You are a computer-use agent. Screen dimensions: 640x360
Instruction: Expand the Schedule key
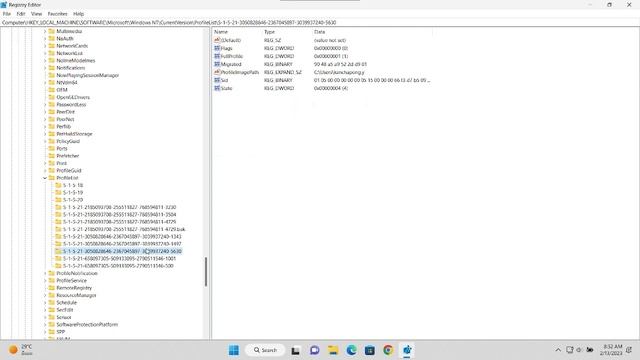[x=45, y=303]
